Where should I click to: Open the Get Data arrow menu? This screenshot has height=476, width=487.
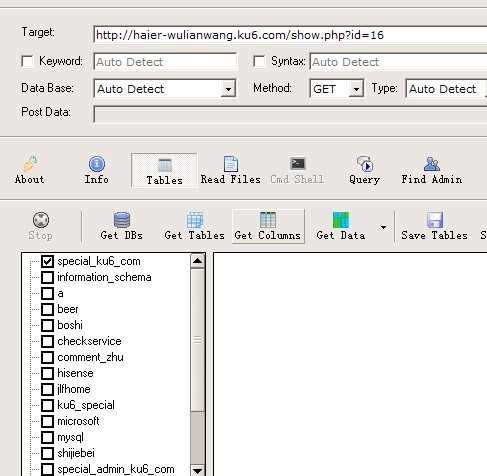click(384, 227)
